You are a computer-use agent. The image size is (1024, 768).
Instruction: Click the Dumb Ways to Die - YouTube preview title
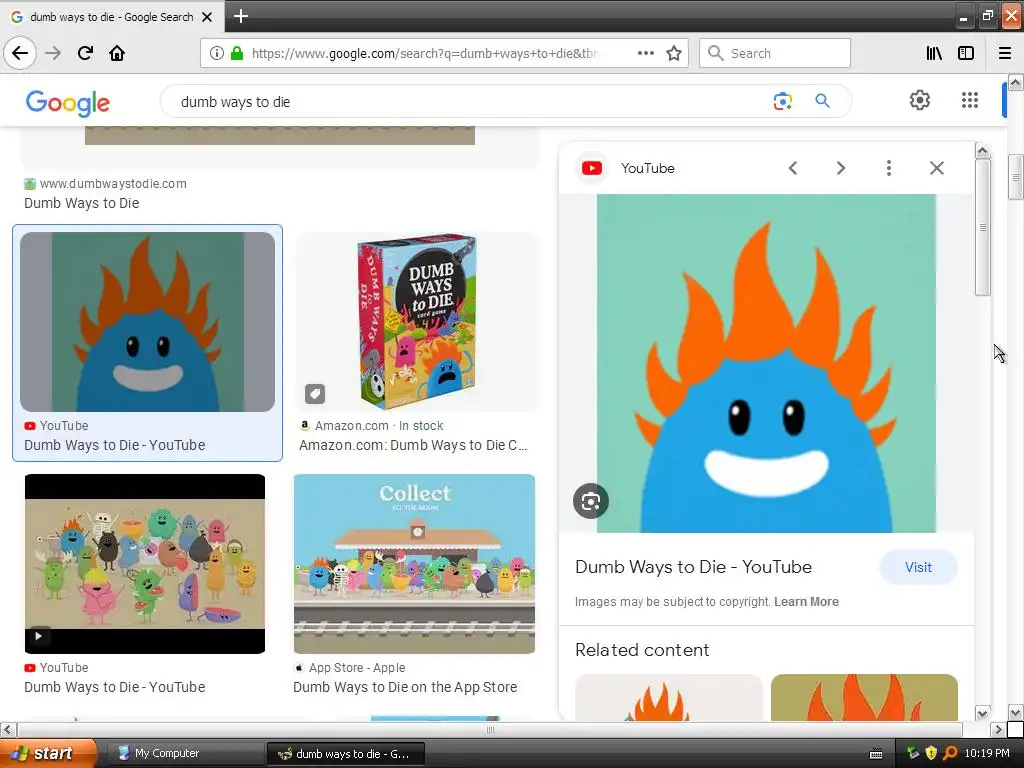694,567
